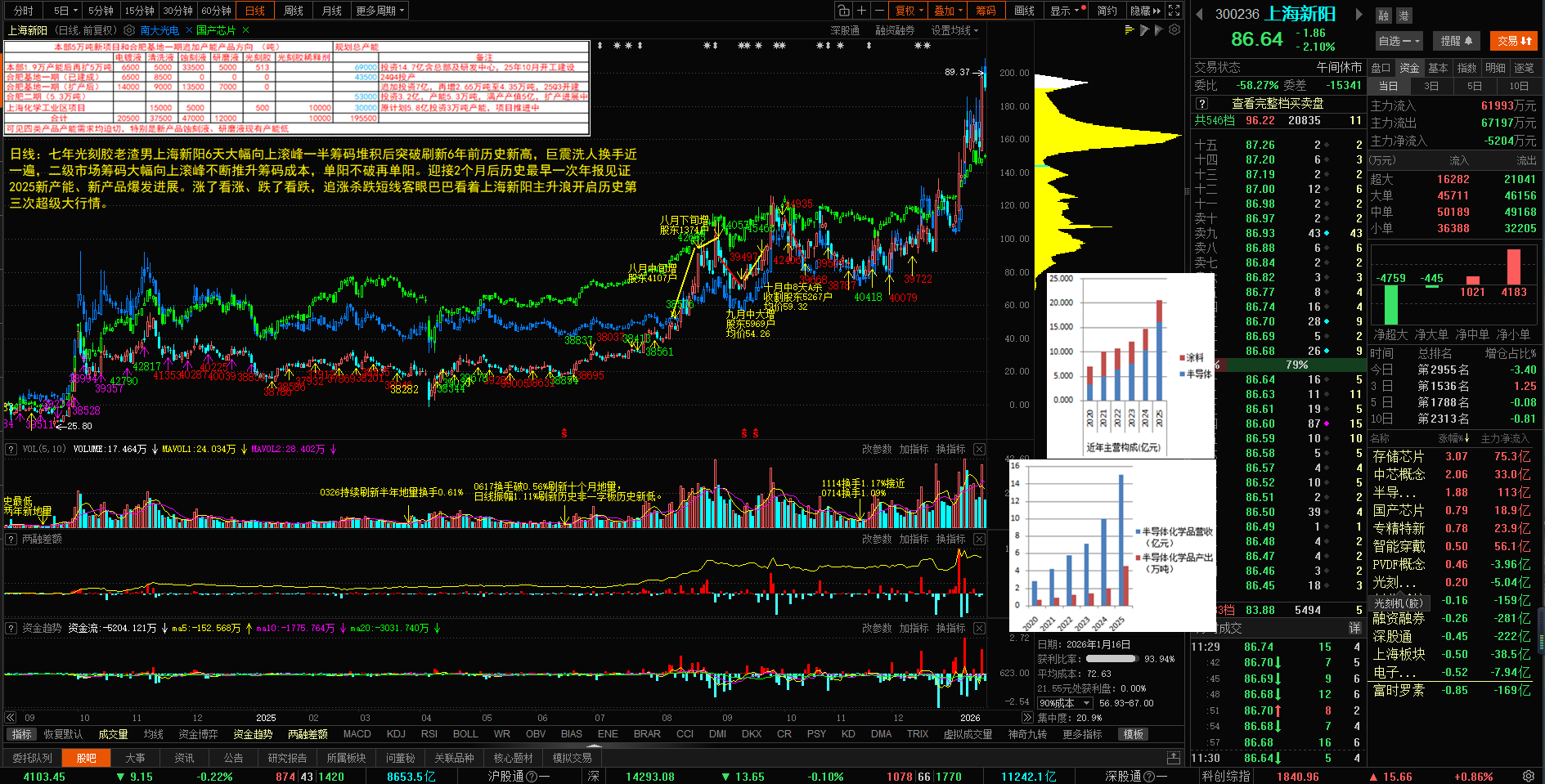Toggle 成交量 indicator at bottom
The image size is (1545, 784).
coord(113,734)
